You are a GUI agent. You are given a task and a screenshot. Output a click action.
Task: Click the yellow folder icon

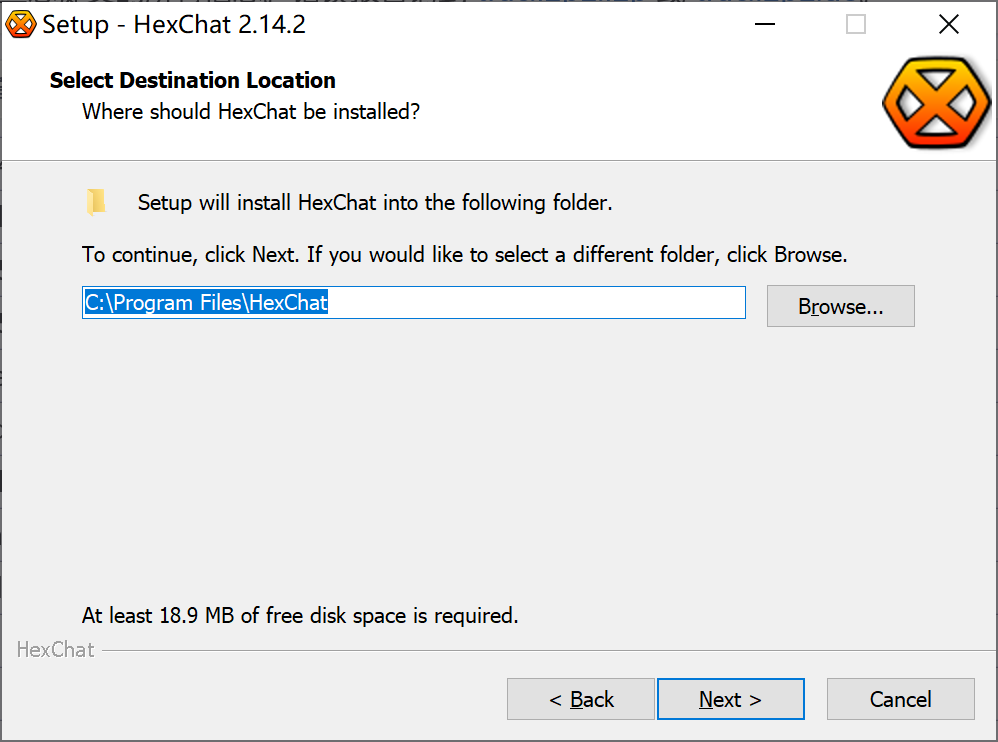click(x=97, y=202)
